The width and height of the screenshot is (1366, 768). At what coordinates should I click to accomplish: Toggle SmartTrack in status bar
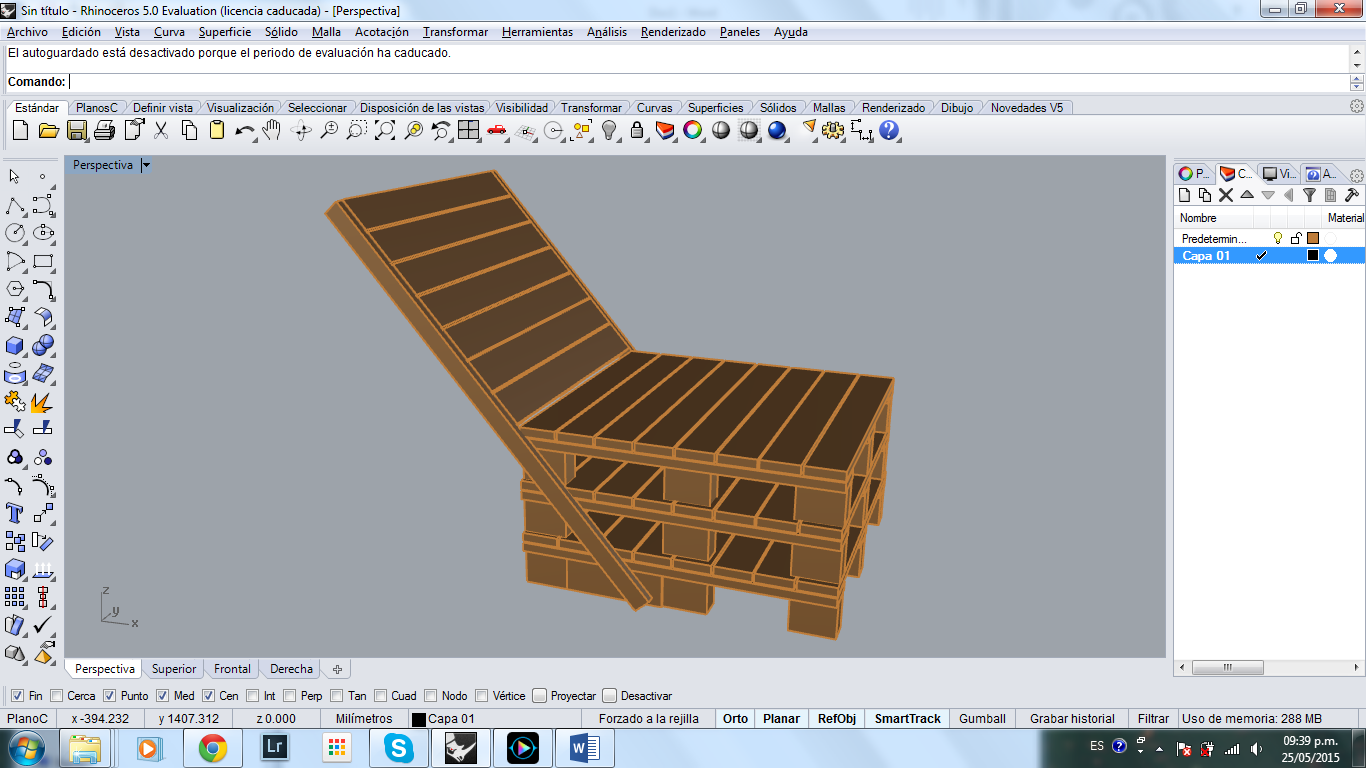908,719
